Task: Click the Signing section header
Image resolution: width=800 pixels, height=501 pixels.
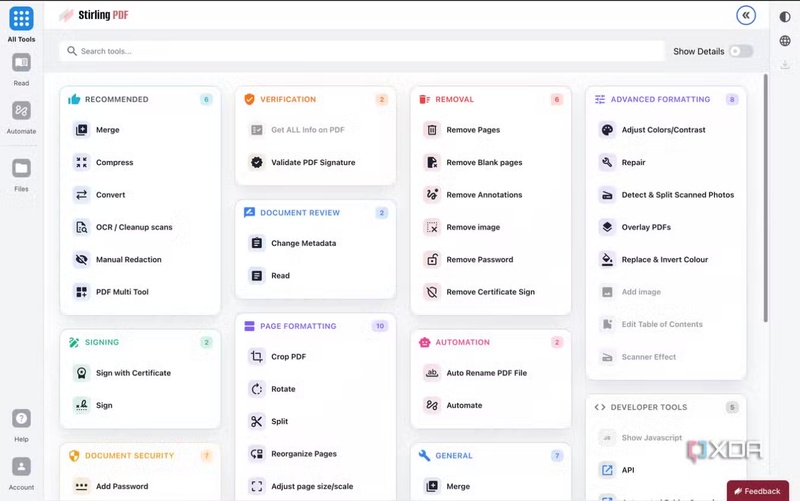Action: [140, 342]
